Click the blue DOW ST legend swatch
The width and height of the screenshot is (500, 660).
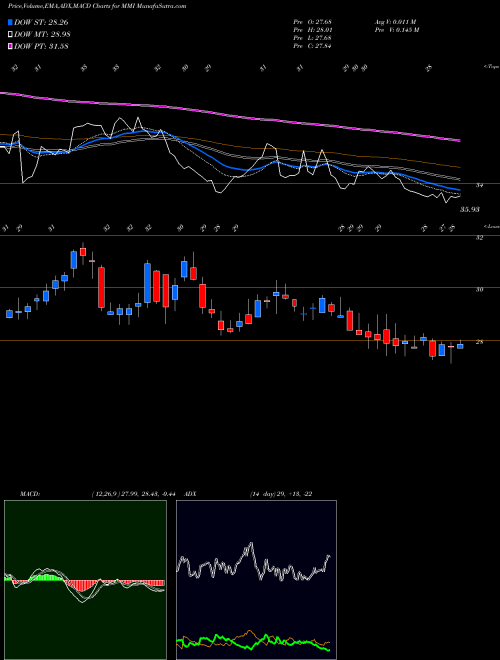[x=11, y=22]
